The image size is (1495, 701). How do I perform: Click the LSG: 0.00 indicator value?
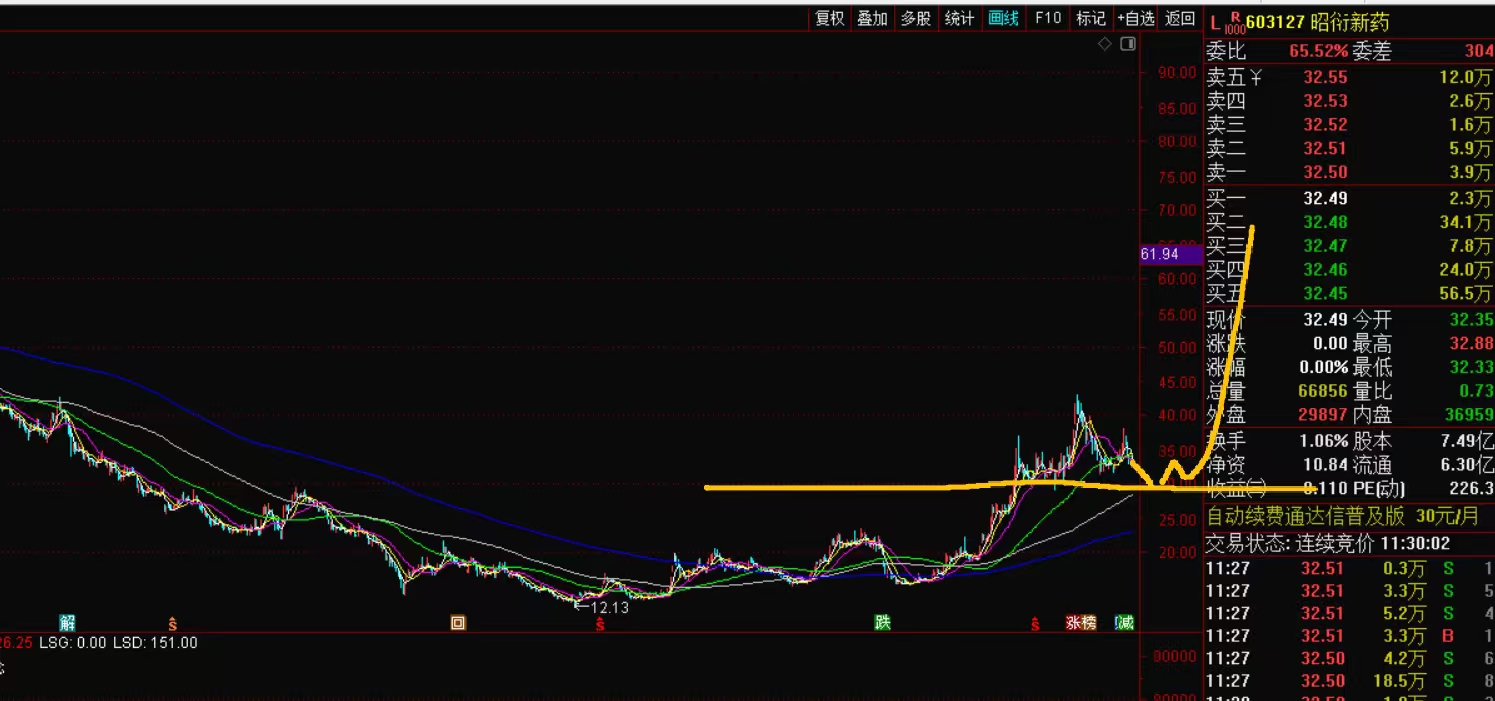click(72, 643)
